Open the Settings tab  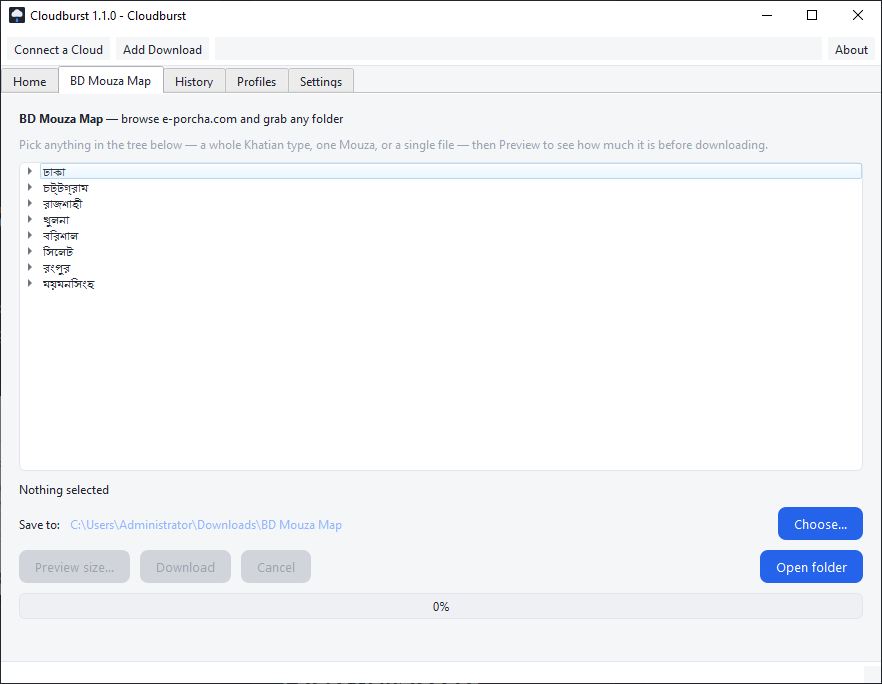321,82
